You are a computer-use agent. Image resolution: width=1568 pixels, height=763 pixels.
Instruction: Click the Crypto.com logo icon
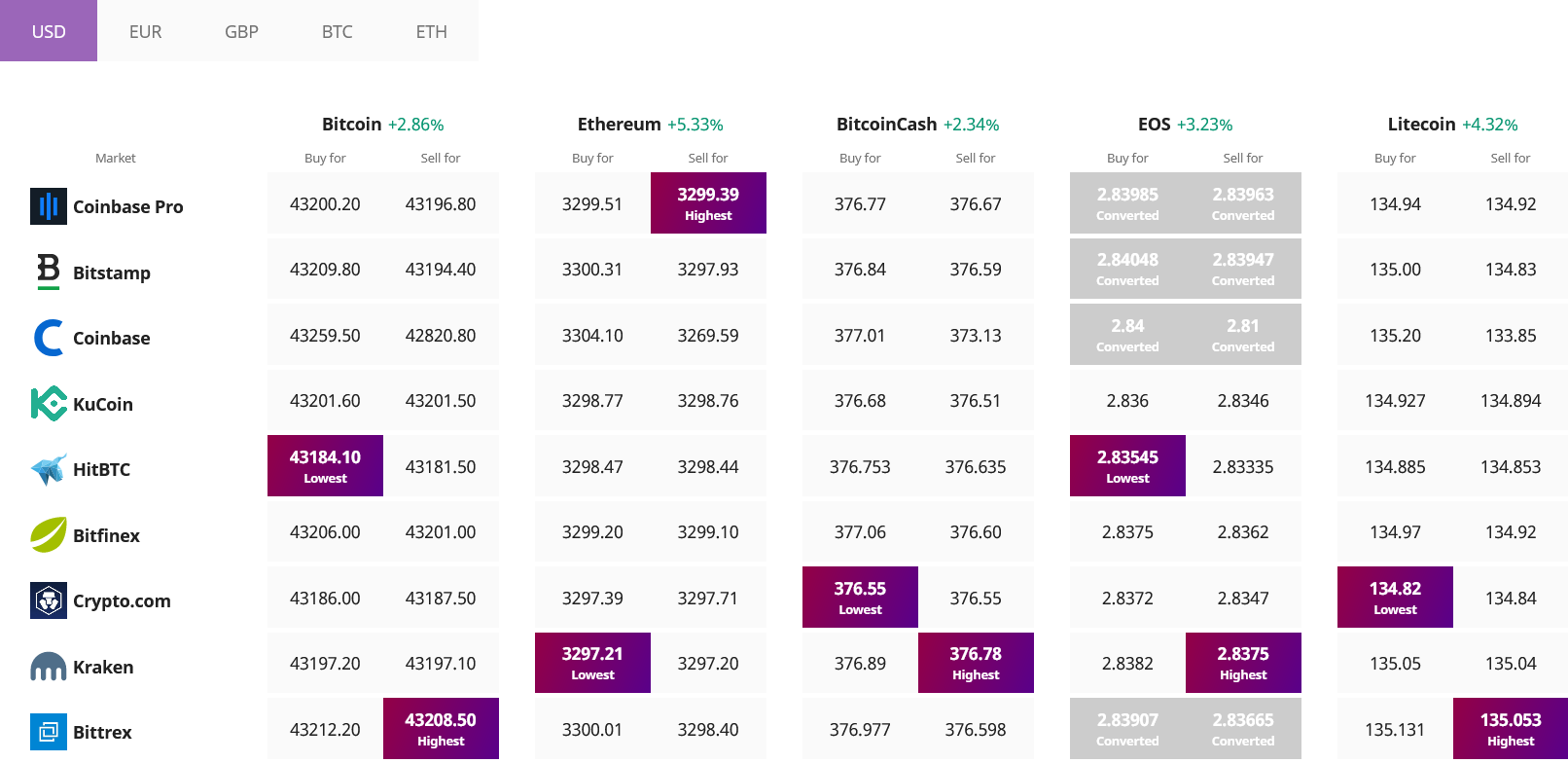click(49, 600)
